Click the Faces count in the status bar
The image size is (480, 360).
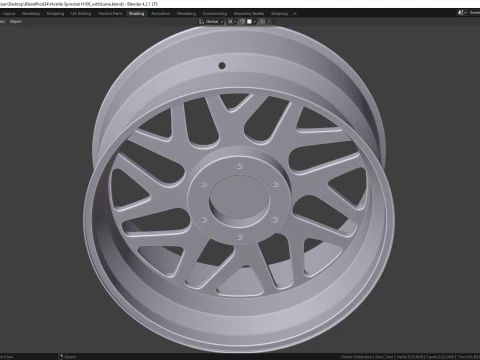coord(440,357)
